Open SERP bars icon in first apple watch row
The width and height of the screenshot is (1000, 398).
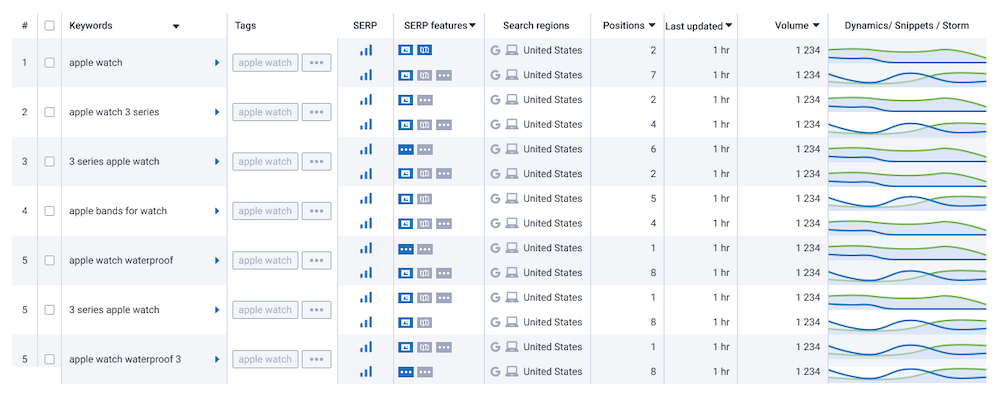pos(365,50)
